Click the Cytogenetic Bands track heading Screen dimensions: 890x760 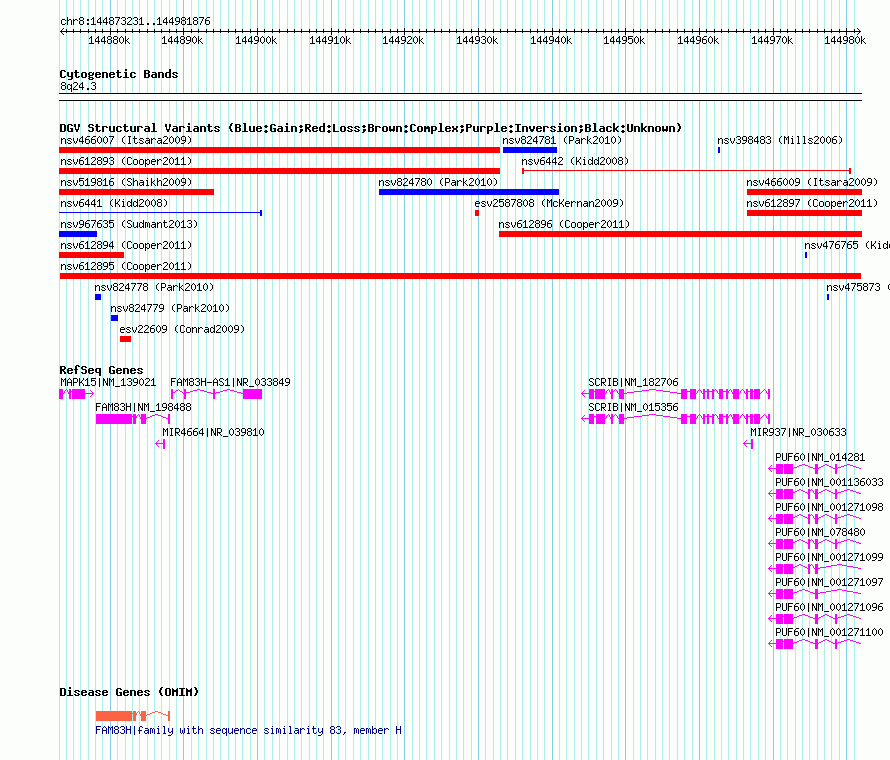pyautogui.click(x=119, y=74)
